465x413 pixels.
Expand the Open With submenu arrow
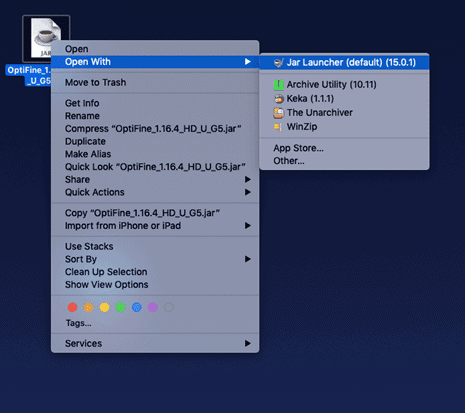248,62
